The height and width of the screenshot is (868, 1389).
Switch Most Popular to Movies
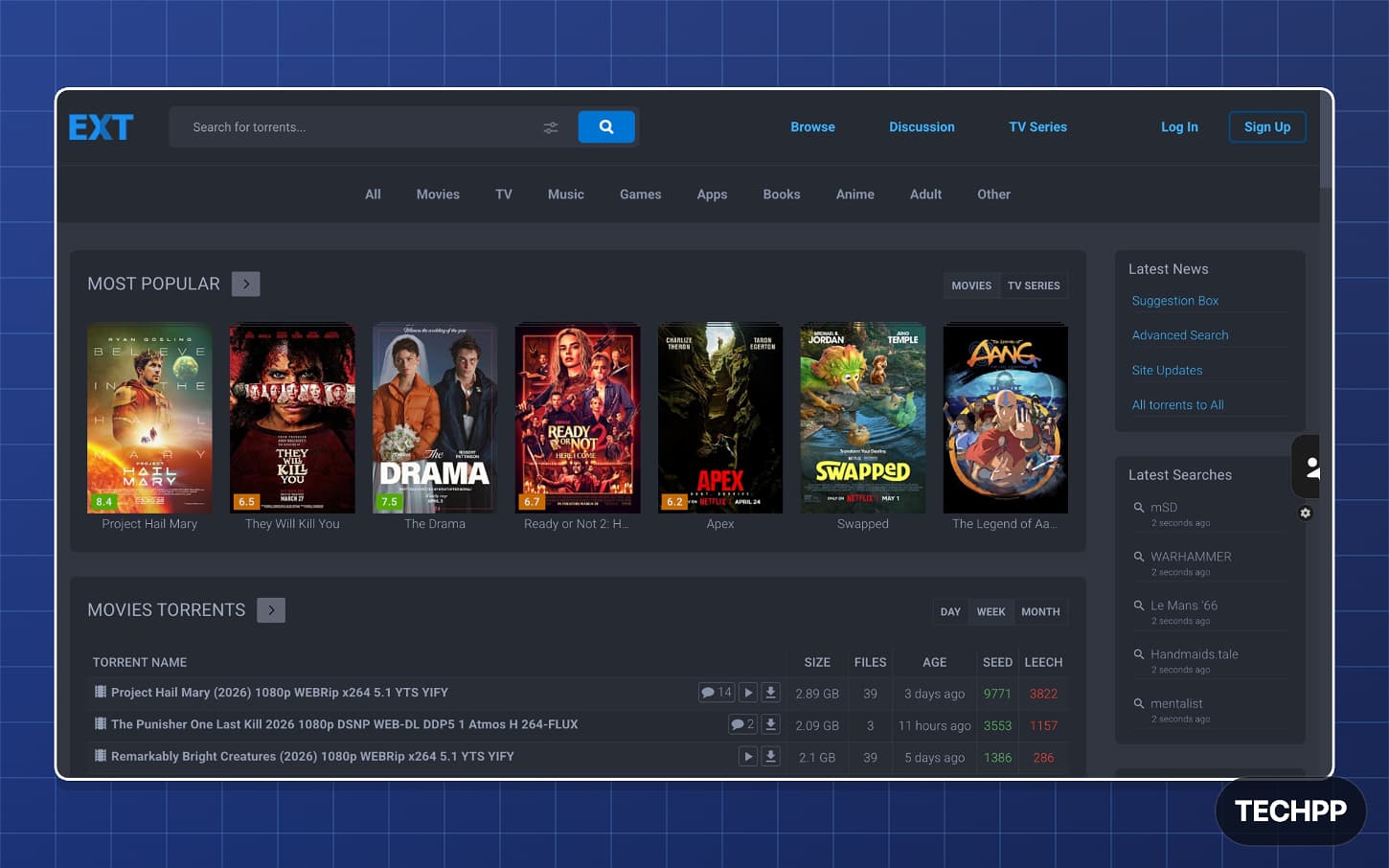click(971, 286)
